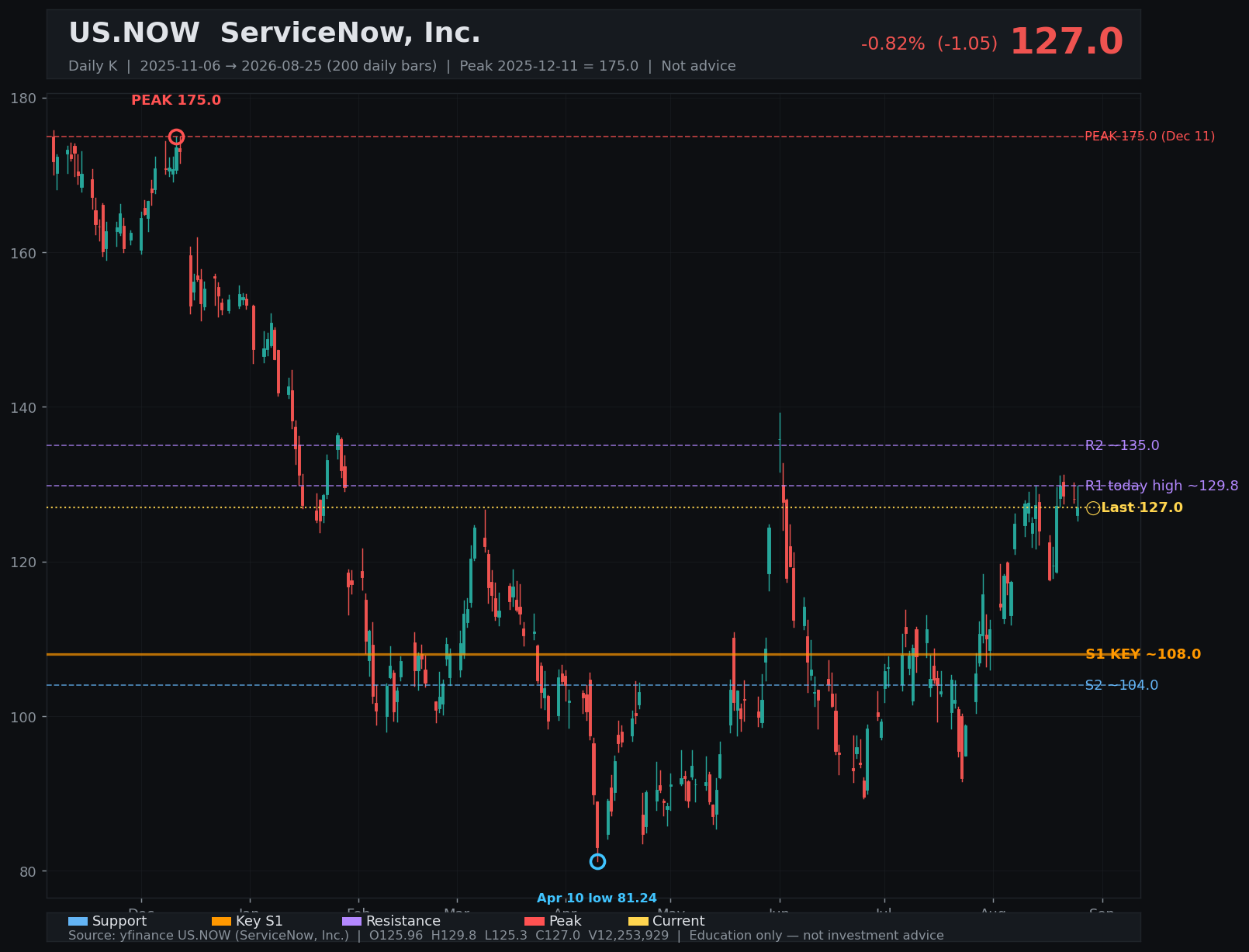The width and height of the screenshot is (1249, 952).
Task: Select the purple Resistance legend swatch
Action: pyautogui.click(x=351, y=921)
